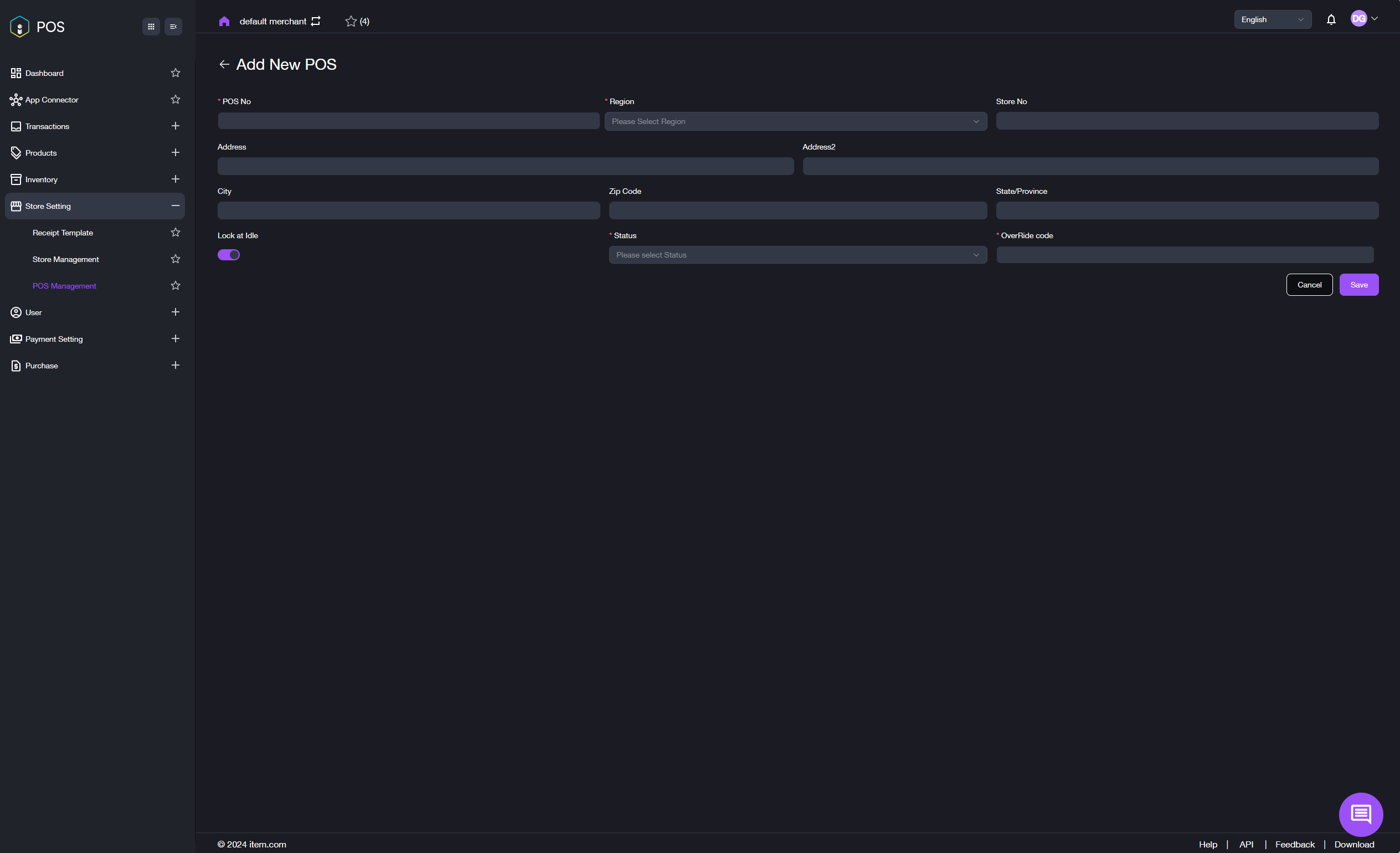The image size is (1400, 853).
Task: Click the Save button
Action: [x=1358, y=285]
